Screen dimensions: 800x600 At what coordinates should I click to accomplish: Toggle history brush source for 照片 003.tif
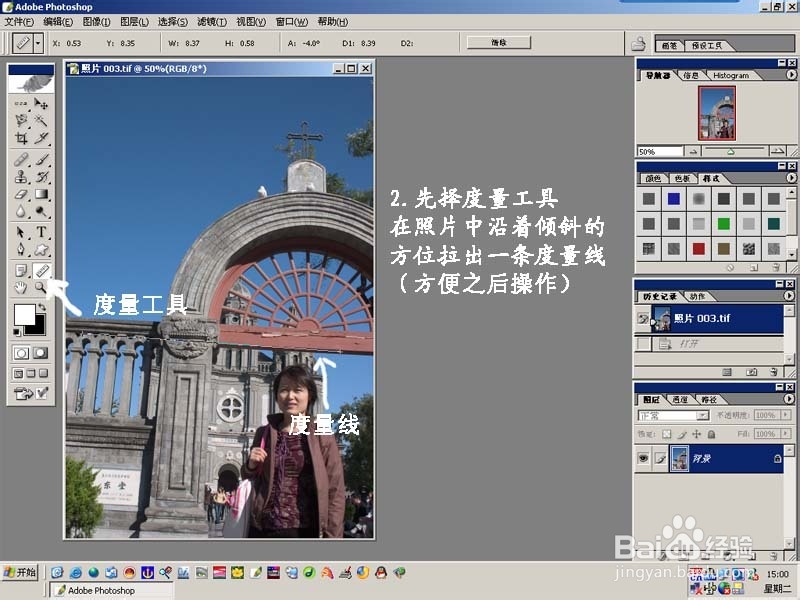643,319
